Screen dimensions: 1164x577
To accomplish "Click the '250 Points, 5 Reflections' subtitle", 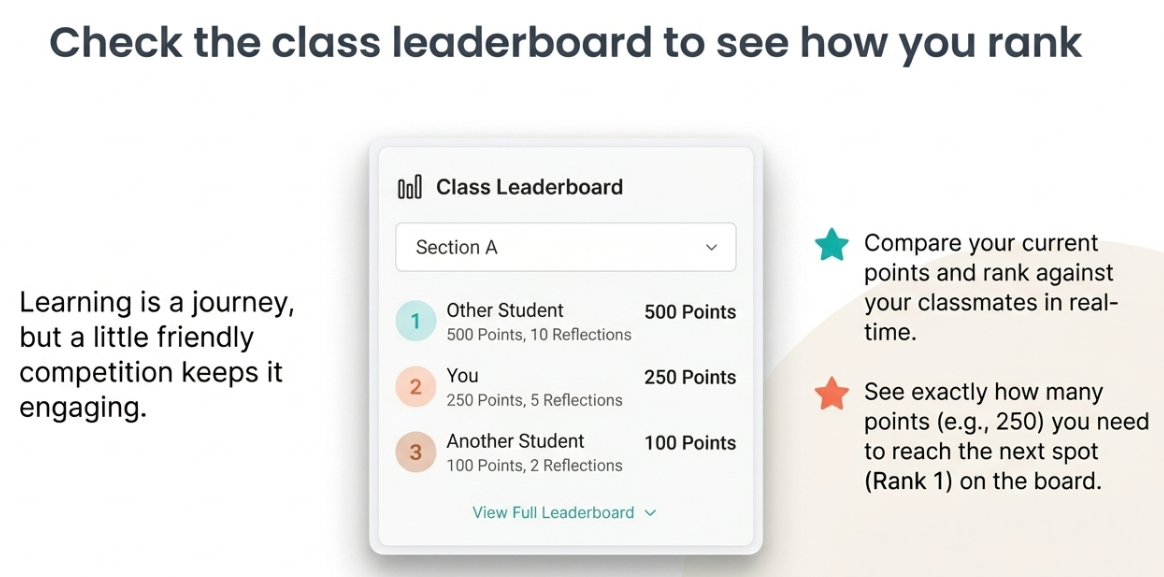I will [534, 400].
